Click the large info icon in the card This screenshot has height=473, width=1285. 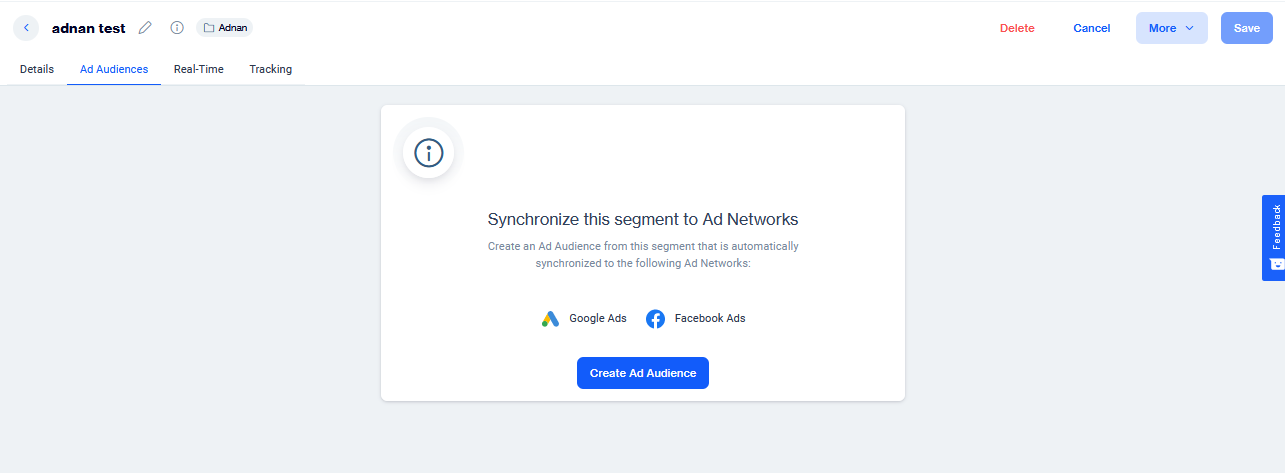coord(428,153)
